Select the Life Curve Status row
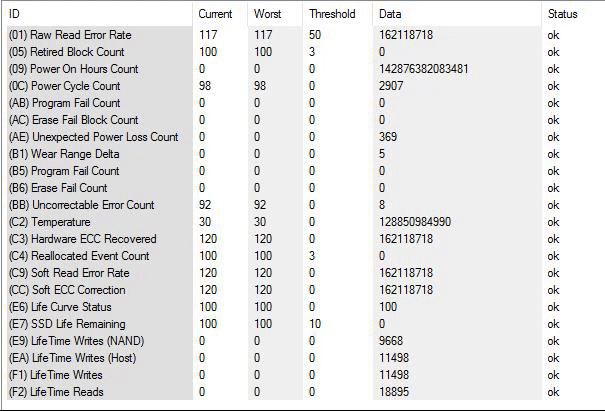605x411 pixels. [305, 307]
